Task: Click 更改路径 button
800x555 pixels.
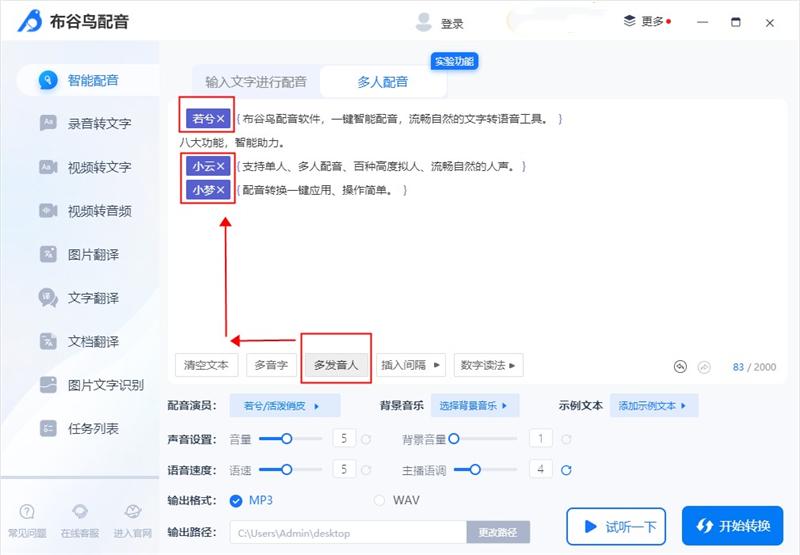Action: (498, 533)
